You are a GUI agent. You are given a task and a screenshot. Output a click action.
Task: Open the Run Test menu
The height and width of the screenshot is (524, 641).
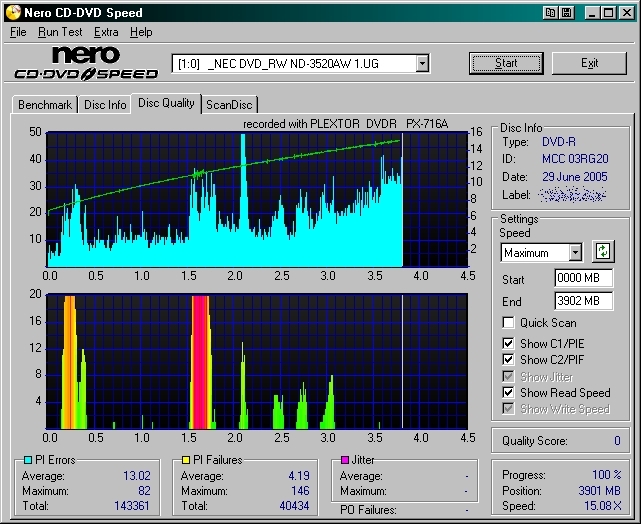[60, 32]
